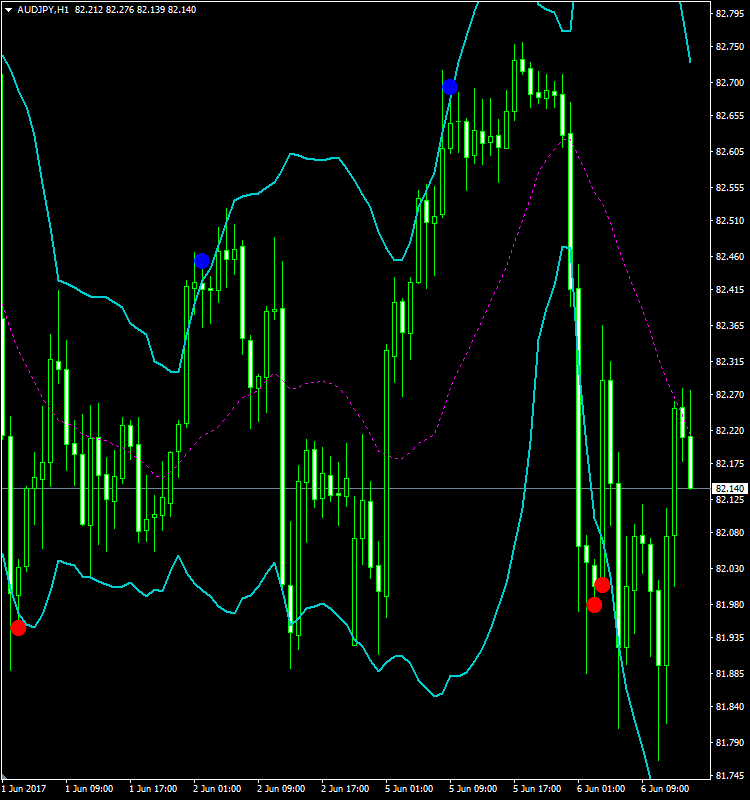Click the 1 Jun 09:00 time label
Image resolution: width=750 pixels, height=800 pixels.
coord(89,789)
